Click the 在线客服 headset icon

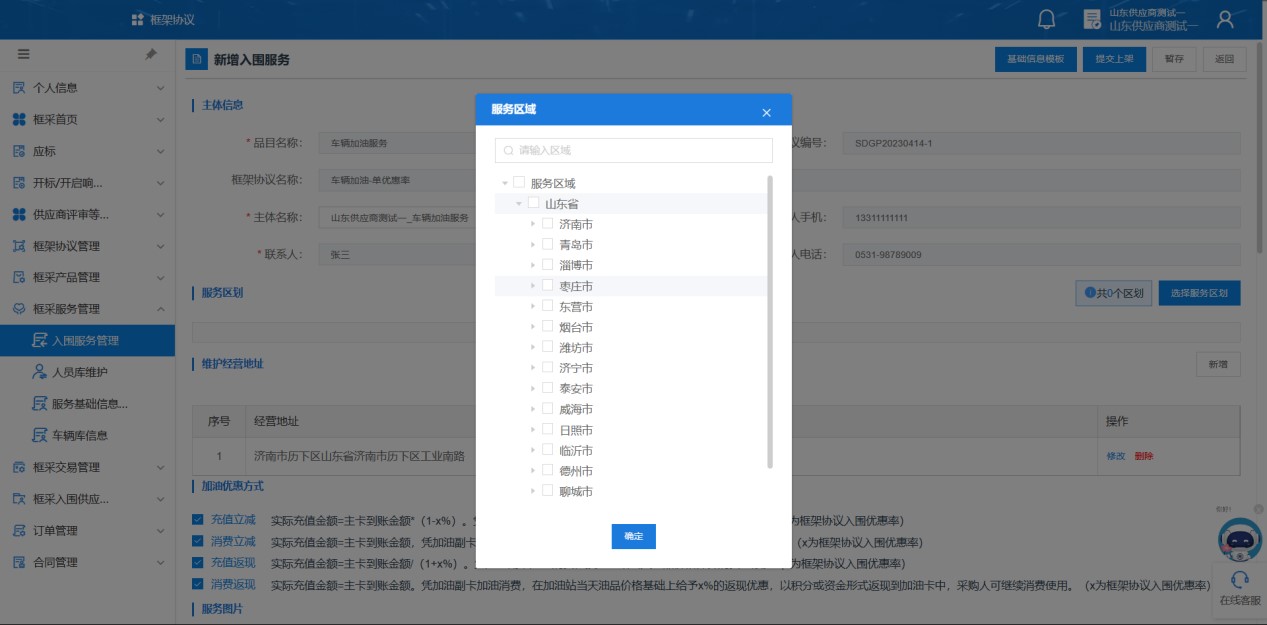pos(1239,579)
